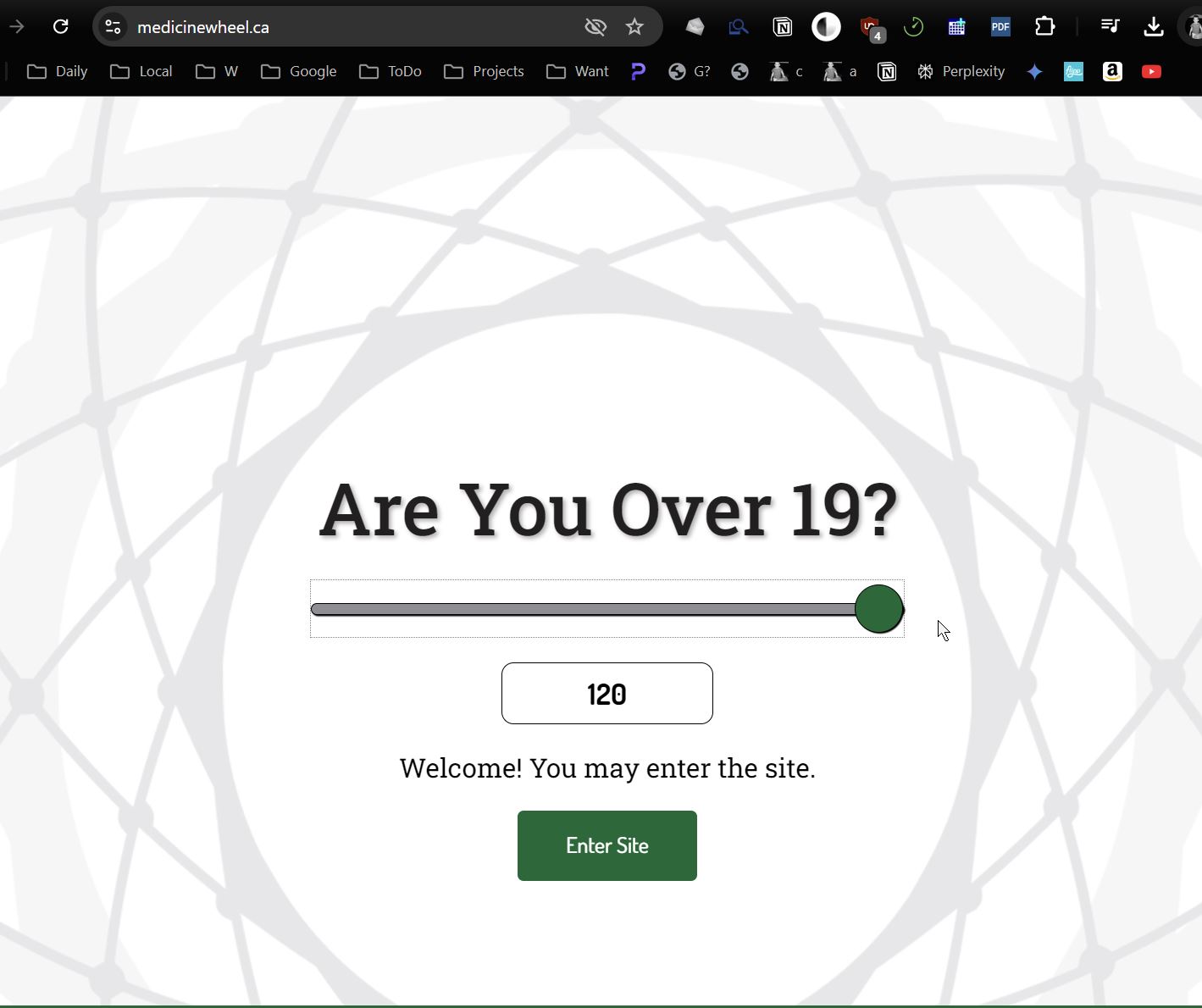Open the YouTube bookmark
This screenshot has width=1202, height=1008.
1151,72
